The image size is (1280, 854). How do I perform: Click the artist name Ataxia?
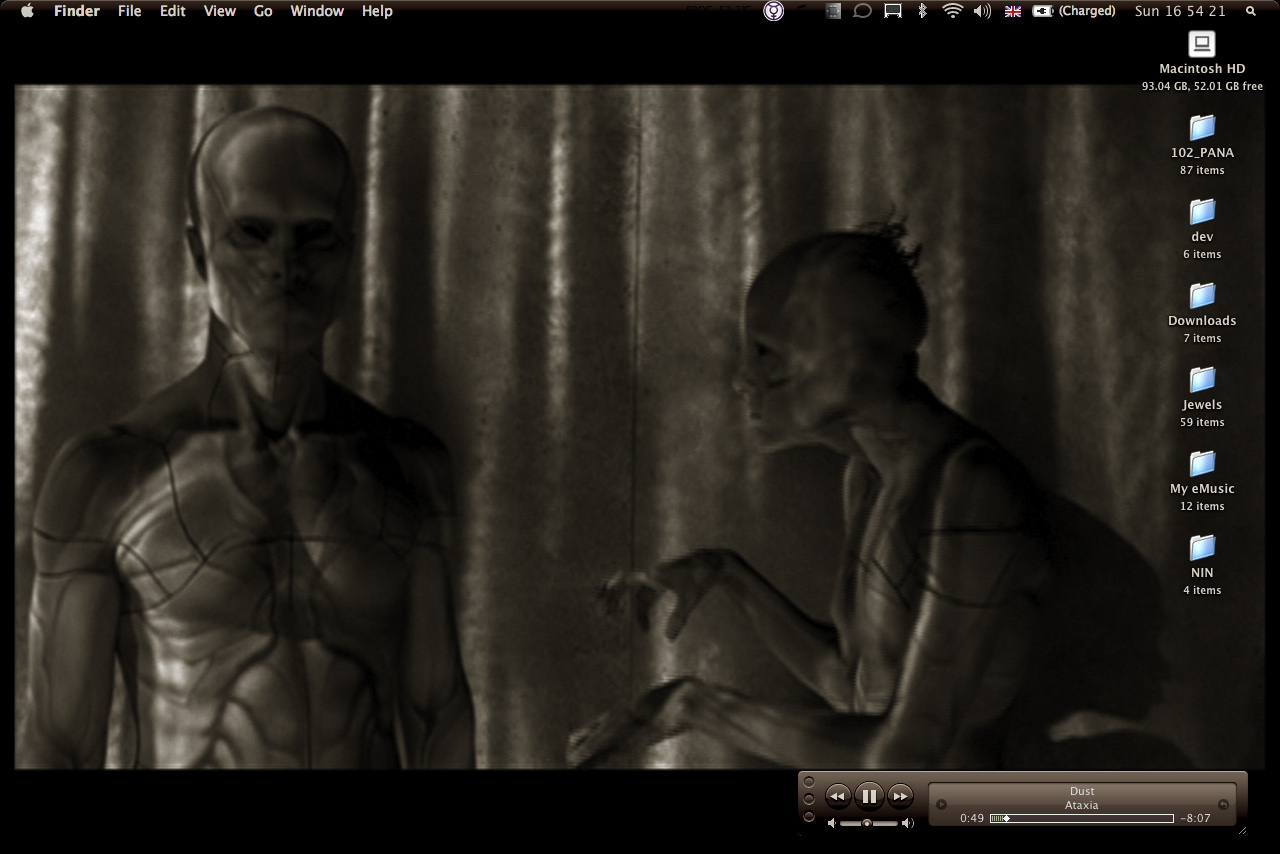(1082, 805)
